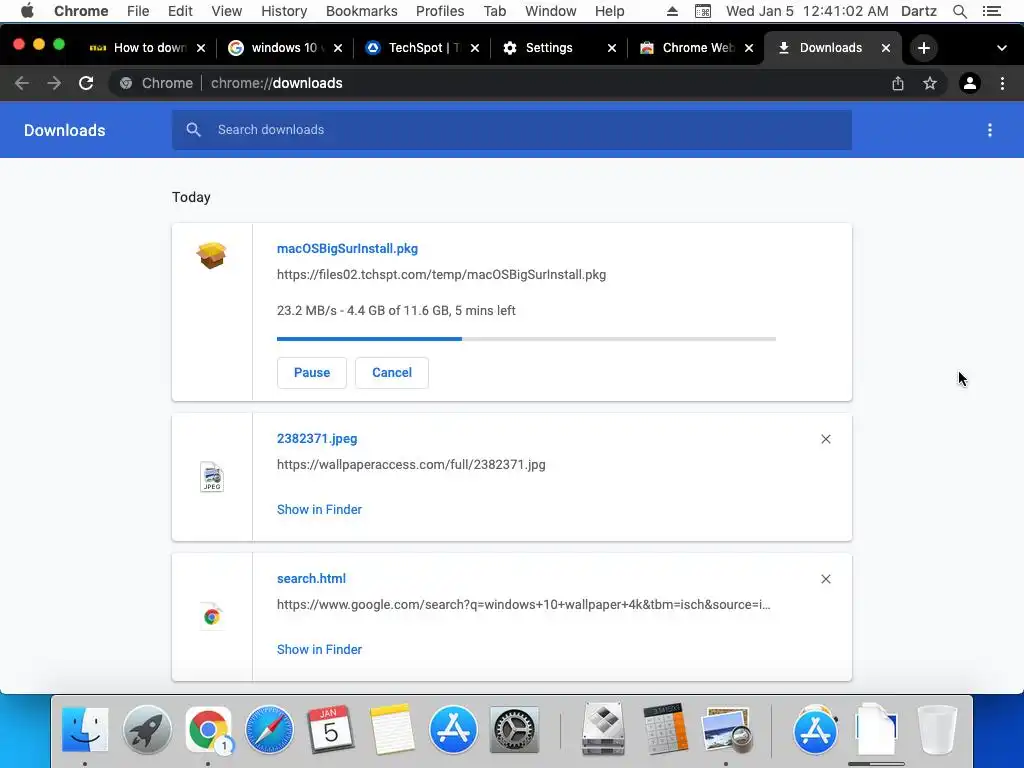Open the Downloads page more-actions menu
The height and width of the screenshot is (768, 1024).
pos(990,130)
